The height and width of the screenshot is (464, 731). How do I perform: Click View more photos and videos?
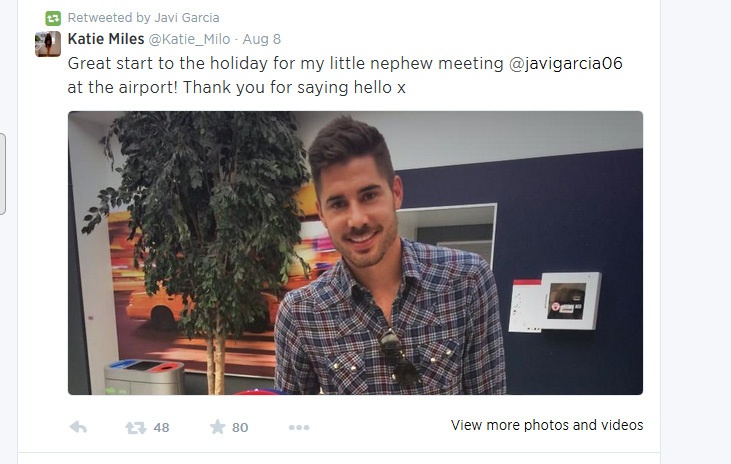click(547, 425)
